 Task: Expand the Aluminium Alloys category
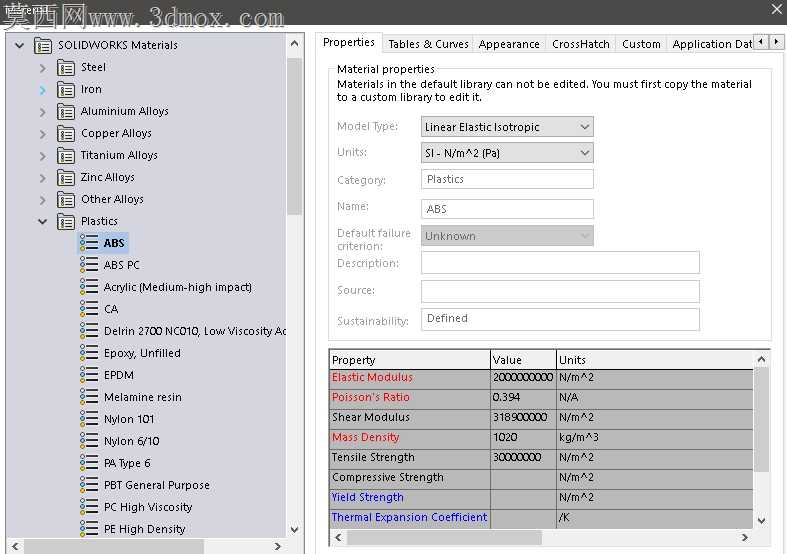point(43,112)
